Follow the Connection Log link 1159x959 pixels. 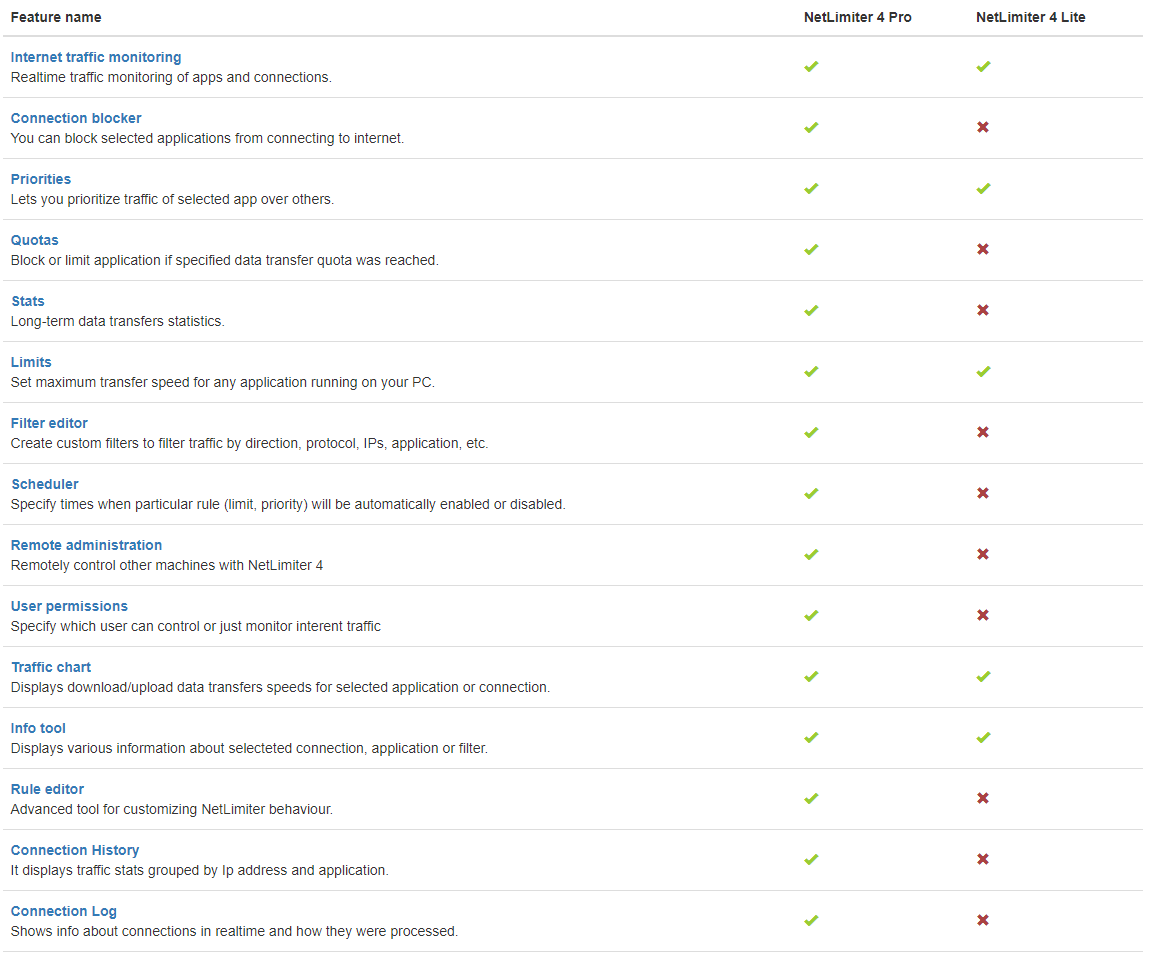64,911
